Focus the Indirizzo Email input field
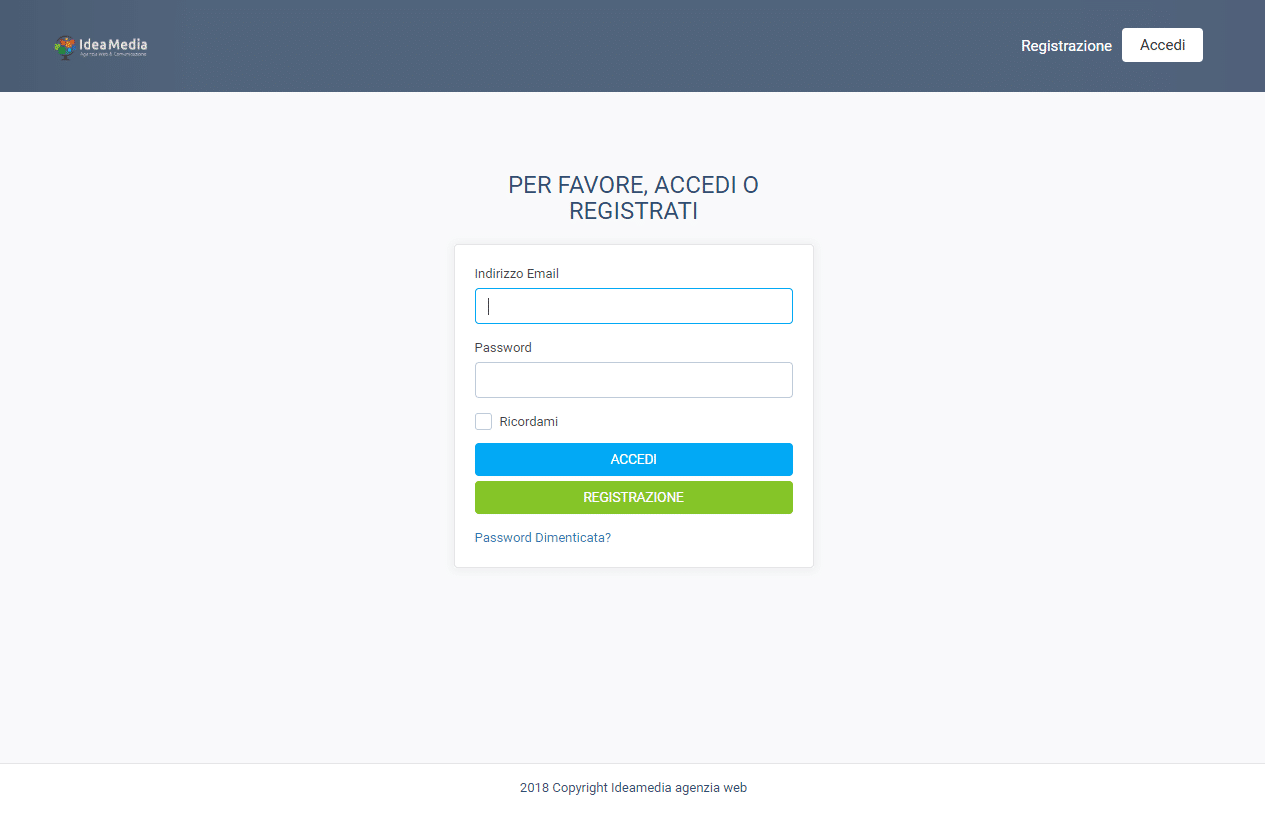Viewport: 1265px width, 813px height. 634,306
